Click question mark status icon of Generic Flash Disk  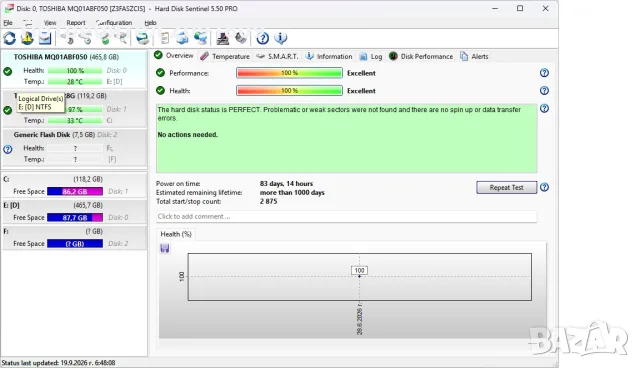pyautogui.click(x=8, y=149)
